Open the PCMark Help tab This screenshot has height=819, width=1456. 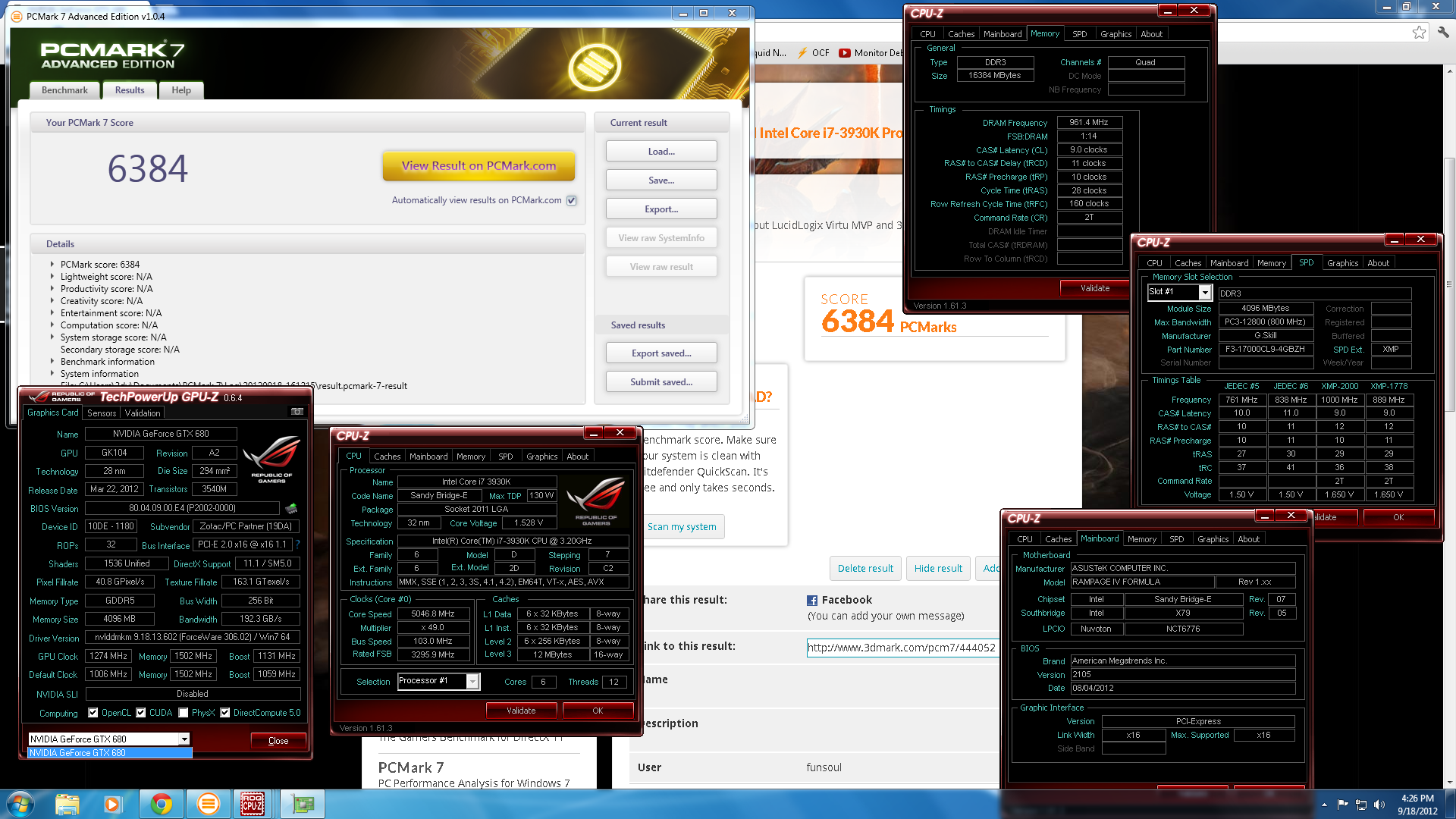tap(181, 90)
